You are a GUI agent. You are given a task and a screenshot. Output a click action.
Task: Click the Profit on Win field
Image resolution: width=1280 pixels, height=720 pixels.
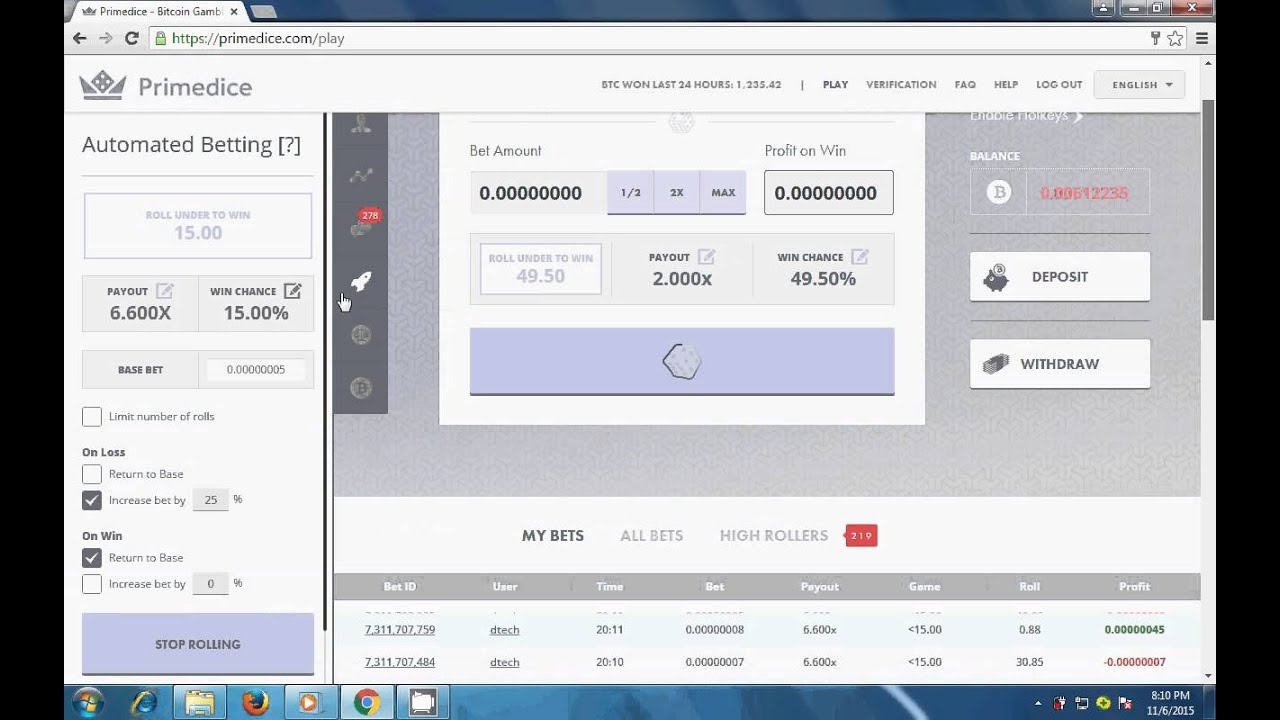pyautogui.click(x=829, y=193)
